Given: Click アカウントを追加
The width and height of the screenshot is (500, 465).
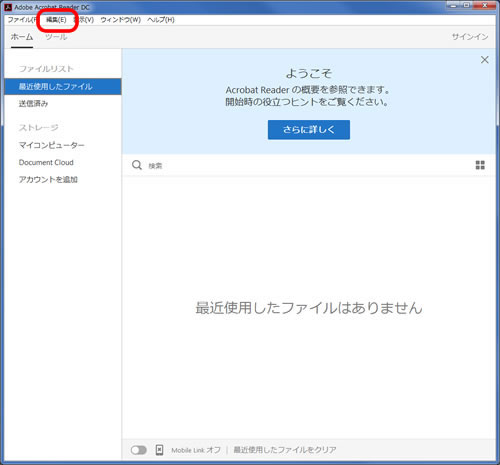Looking at the screenshot, I should click(x=48, y=180).
